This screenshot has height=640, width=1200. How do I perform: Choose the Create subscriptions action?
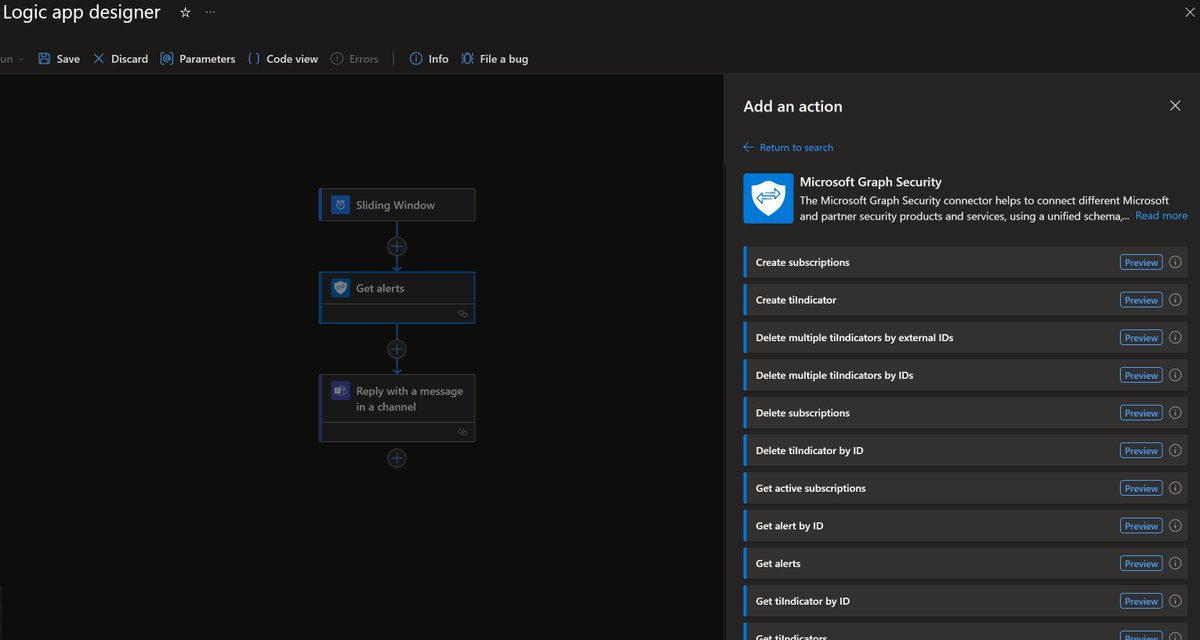click(965, 262)
